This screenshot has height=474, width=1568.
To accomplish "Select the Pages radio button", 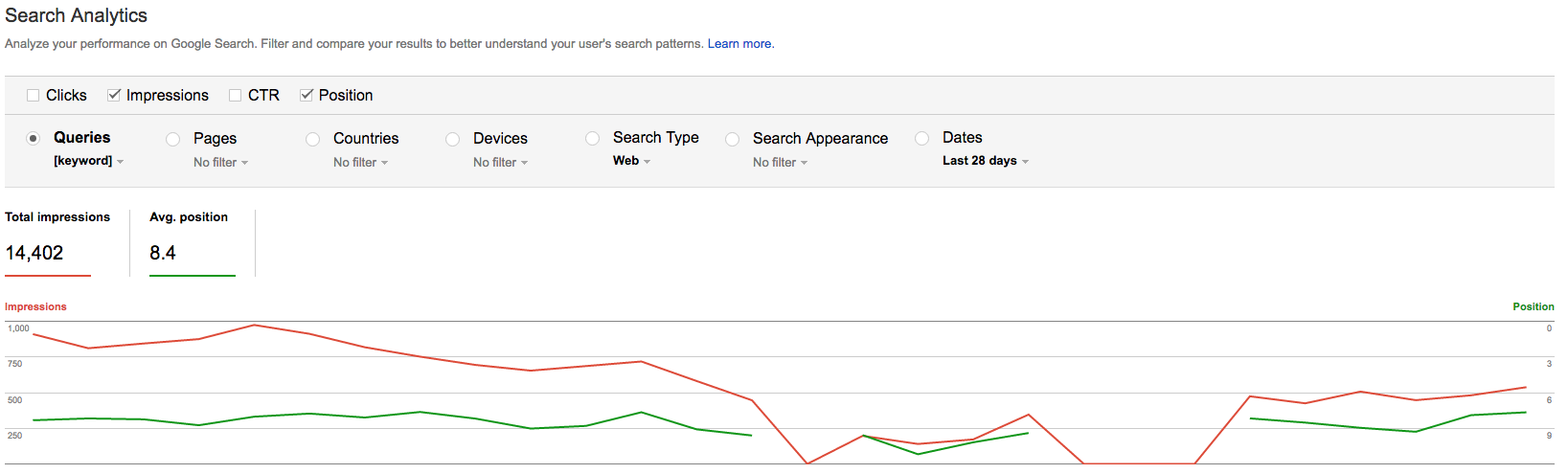I will tap(173, 139).
